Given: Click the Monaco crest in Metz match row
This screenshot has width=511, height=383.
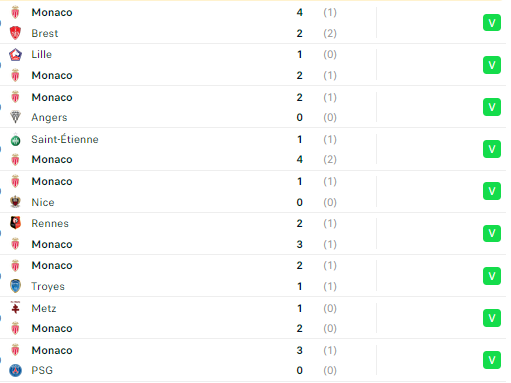Looking at the screenshot, I should point(15,328).
